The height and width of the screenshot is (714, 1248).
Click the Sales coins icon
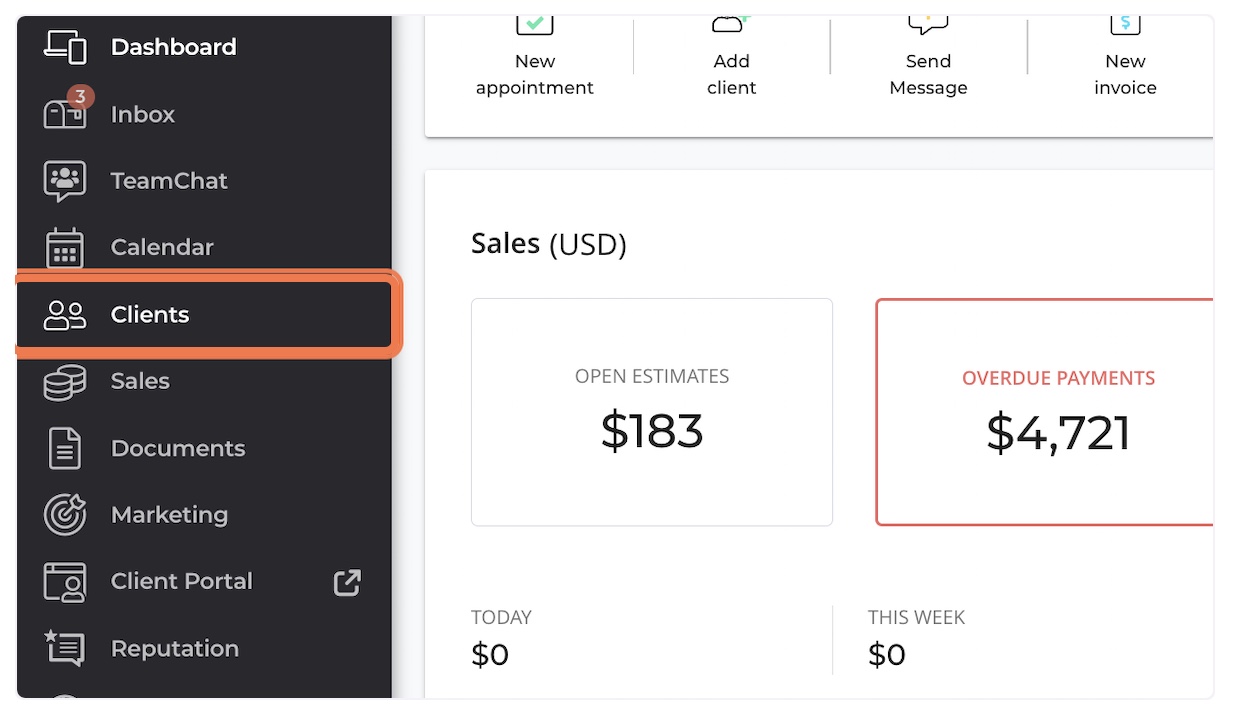click(65, 382)
